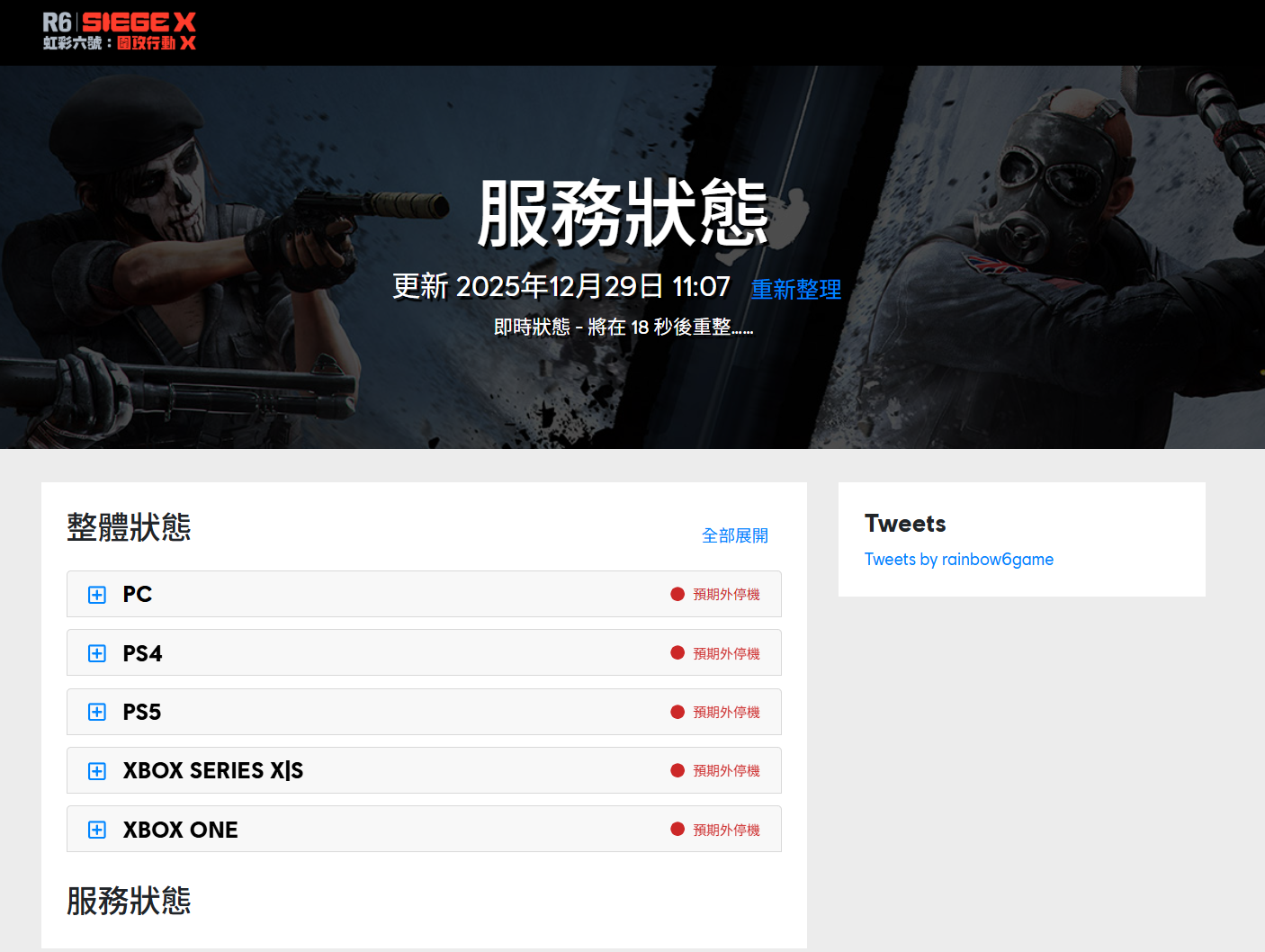Click the red status dot for PS5
Image resolution: width=1265 pixels, height=952 pixels.
pos(677,712)
